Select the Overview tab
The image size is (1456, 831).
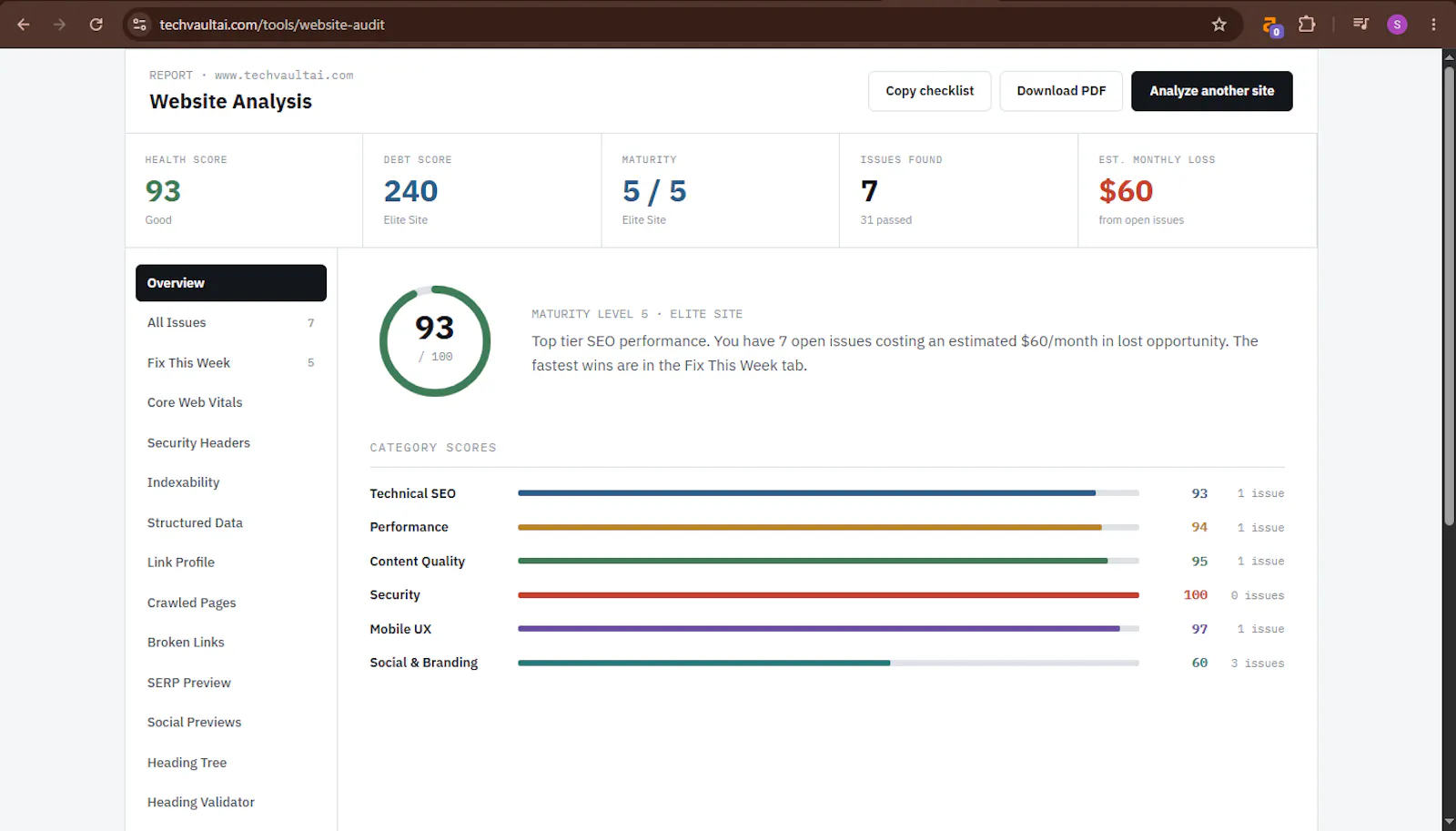coord(231,283)
